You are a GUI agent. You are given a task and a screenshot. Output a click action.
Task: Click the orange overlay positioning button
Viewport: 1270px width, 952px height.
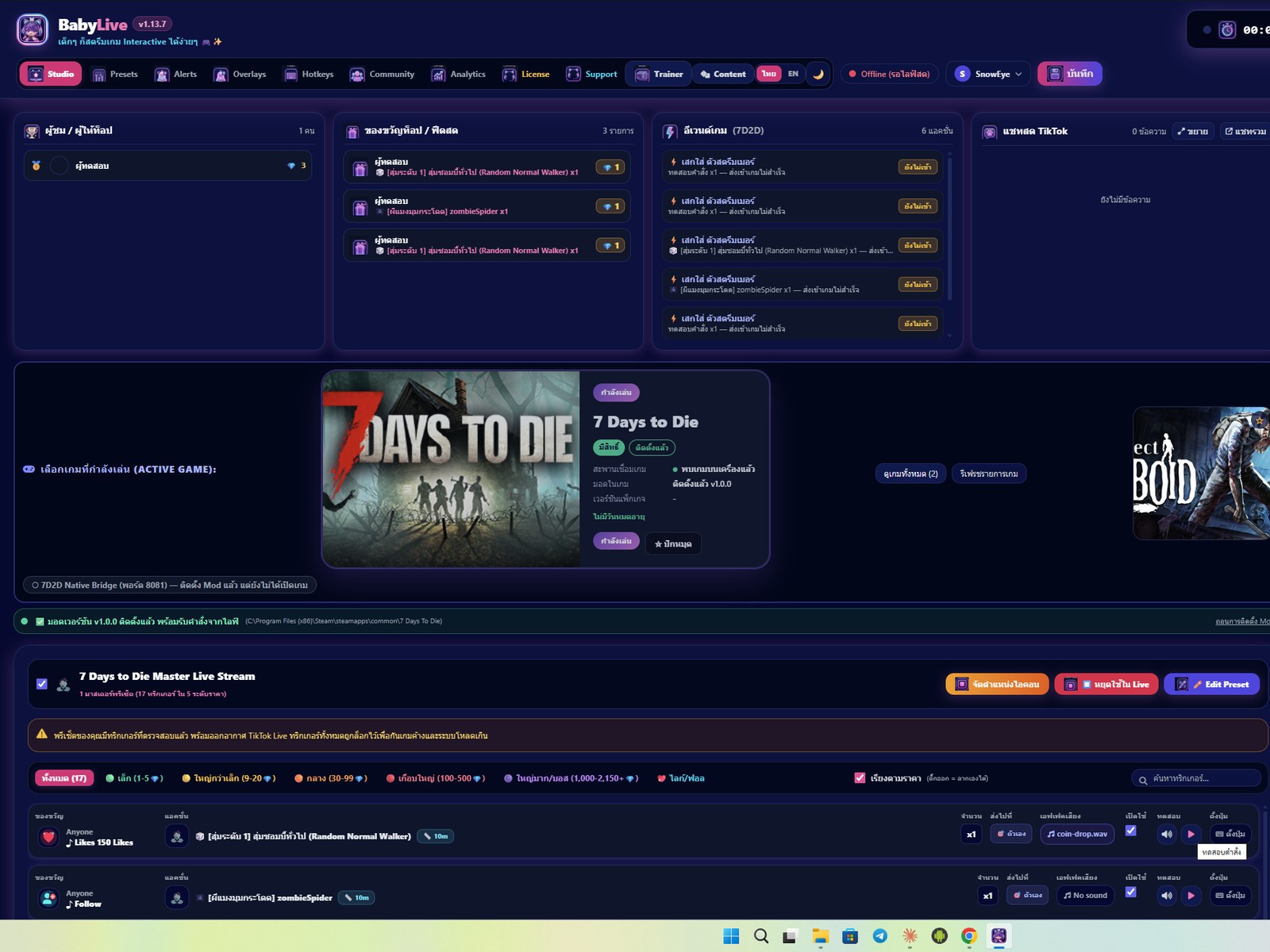click(997, 684)
